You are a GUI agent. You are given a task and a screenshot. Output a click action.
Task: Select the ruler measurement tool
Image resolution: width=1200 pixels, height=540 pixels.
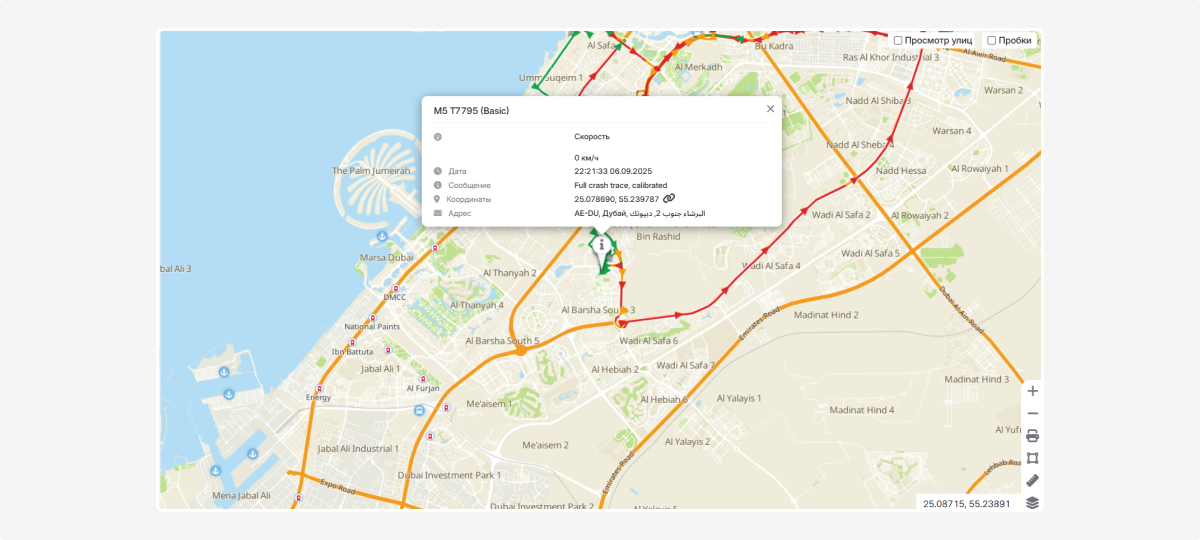click(x=1032, y=480)
